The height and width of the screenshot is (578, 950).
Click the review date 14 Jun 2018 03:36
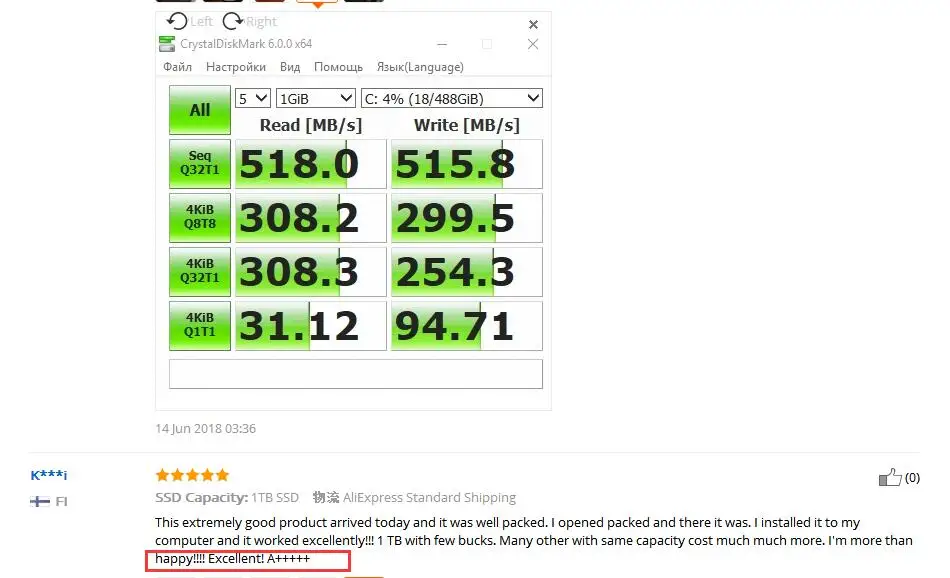[205, 428]
